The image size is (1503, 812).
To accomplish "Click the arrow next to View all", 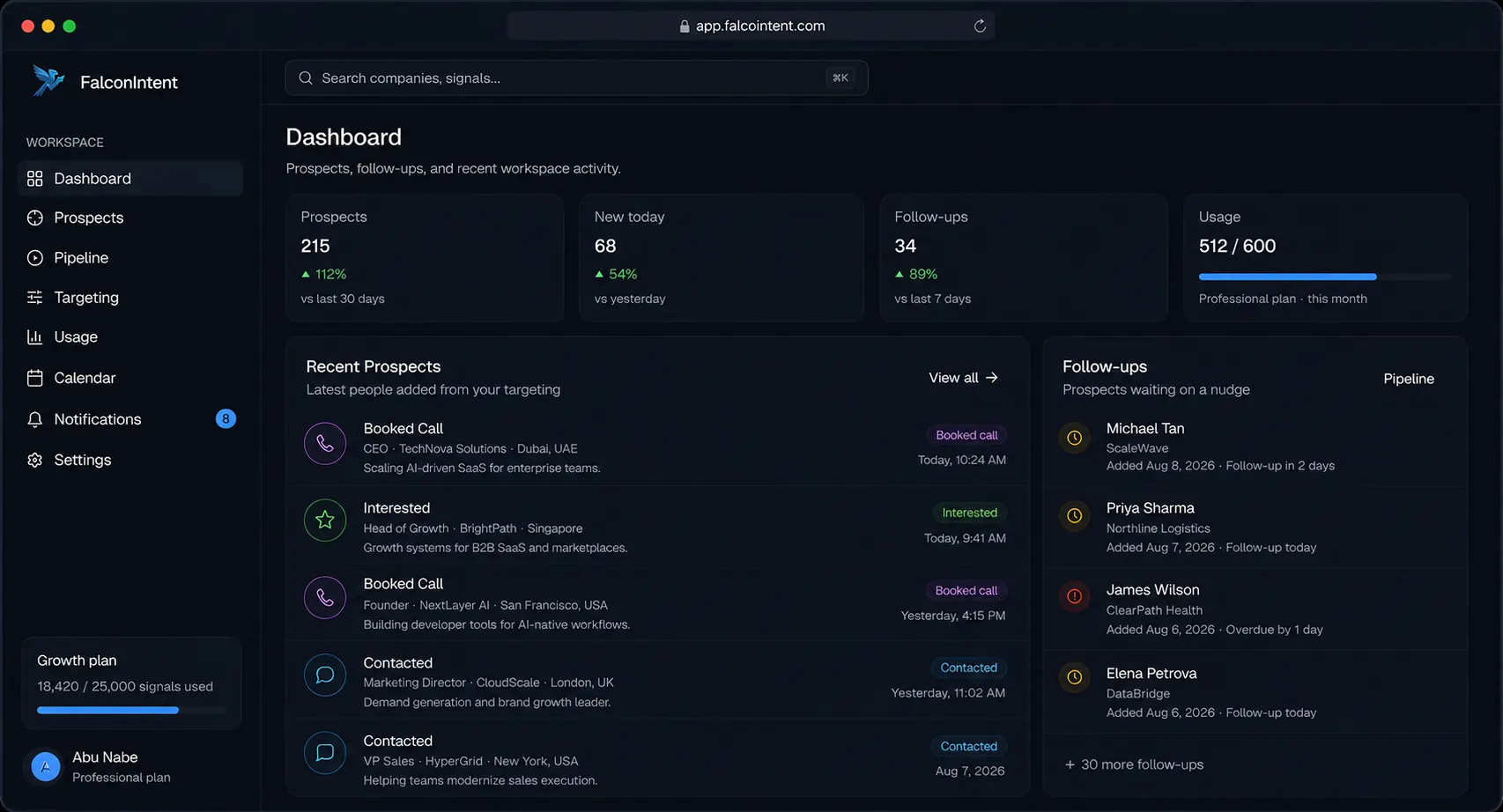I will (992, 377).
